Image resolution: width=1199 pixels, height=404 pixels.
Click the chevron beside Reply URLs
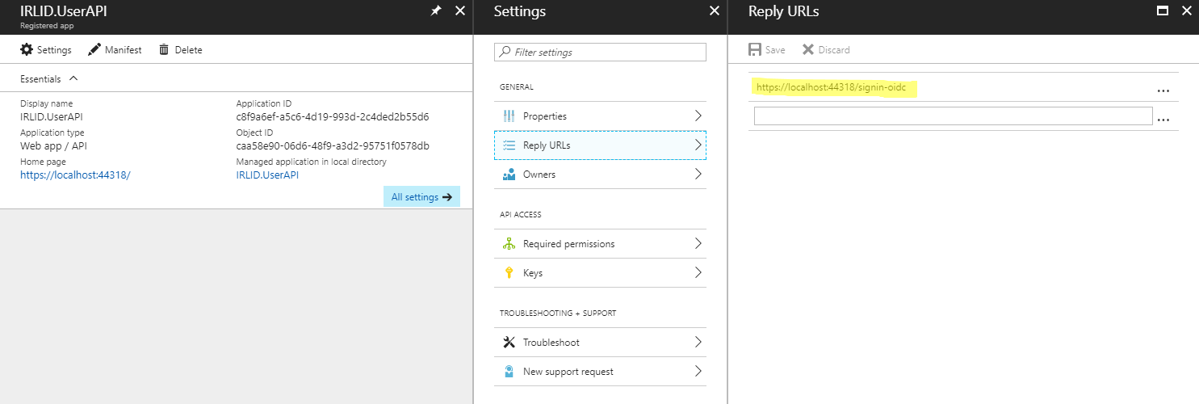(x=697, y=145)
